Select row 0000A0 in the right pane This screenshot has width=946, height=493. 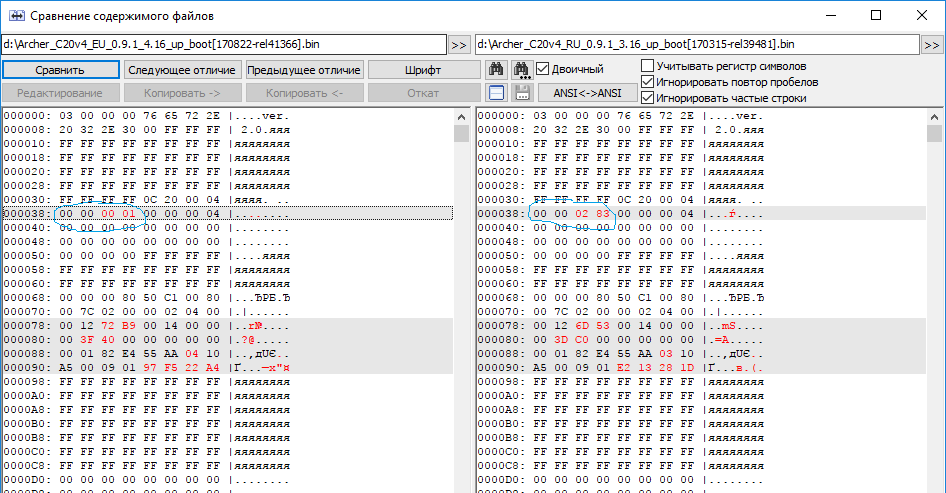coord(701,396)
